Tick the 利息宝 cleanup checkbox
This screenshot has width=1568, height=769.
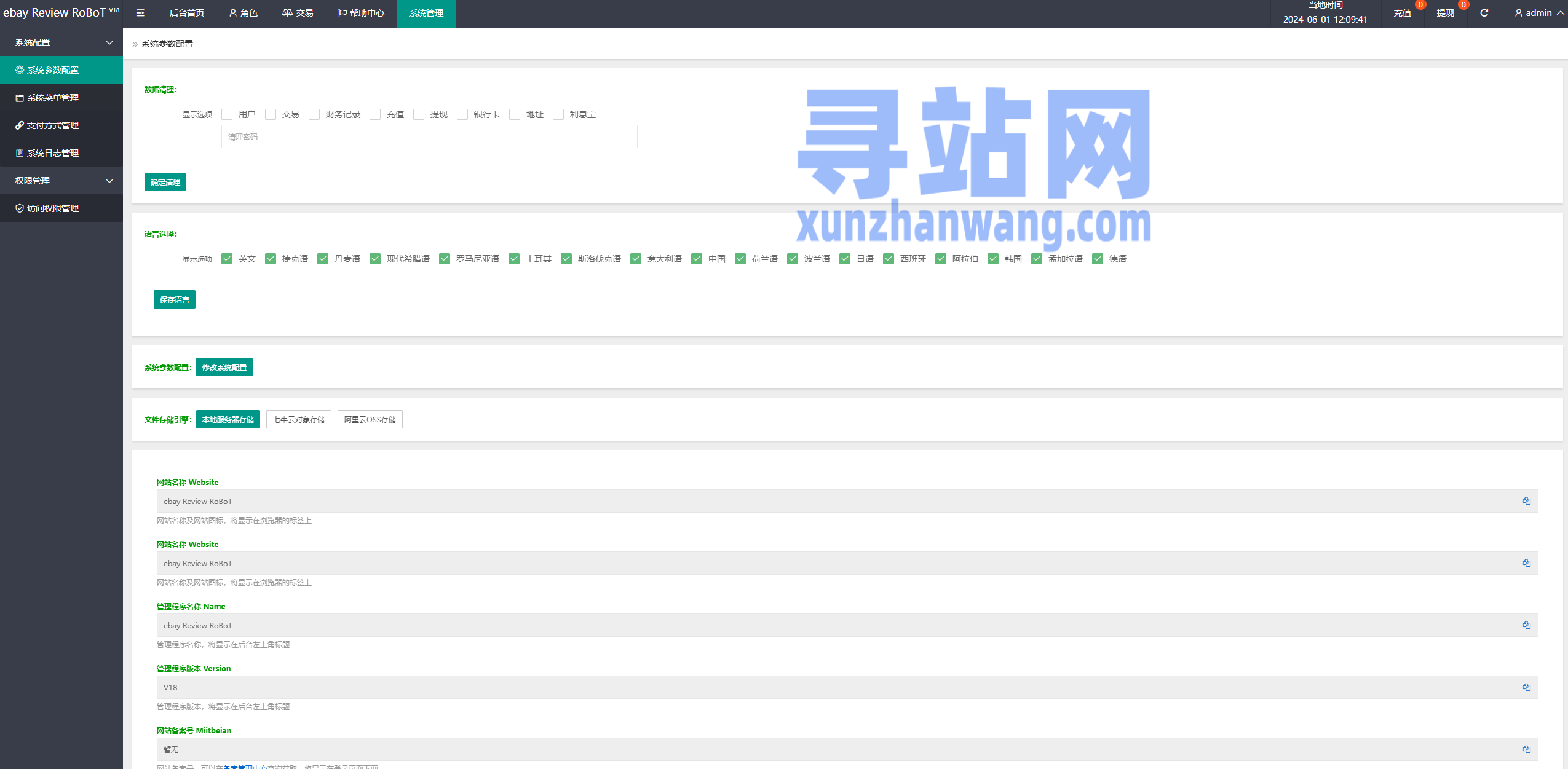click(x=558, y=114)
